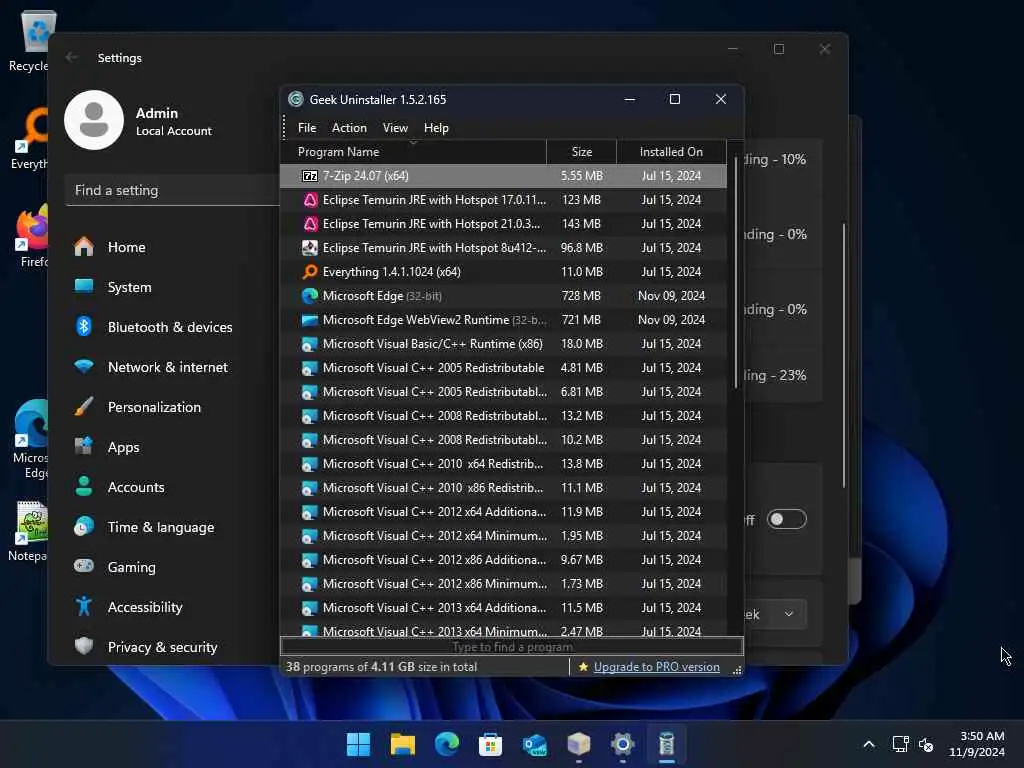Screen dimensions: 1024x768
Task: Click the Geek Uninstaller list scrollbar thumb
Action: pyautogui.click(x=735, y=272)
